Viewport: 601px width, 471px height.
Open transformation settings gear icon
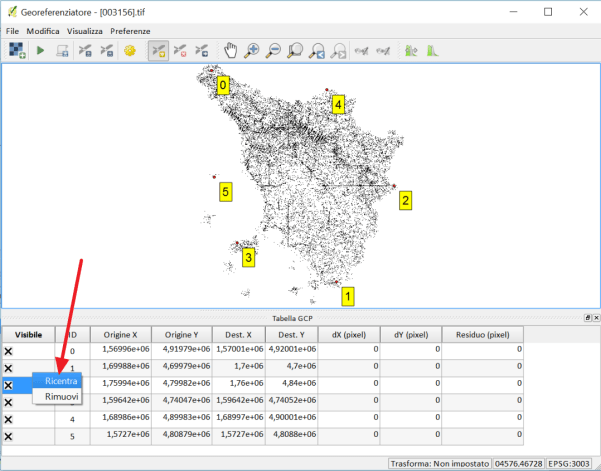129,49
